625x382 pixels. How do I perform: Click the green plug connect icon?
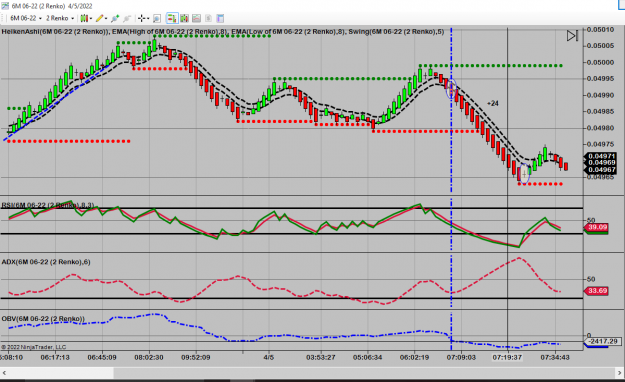pos(115,18)
